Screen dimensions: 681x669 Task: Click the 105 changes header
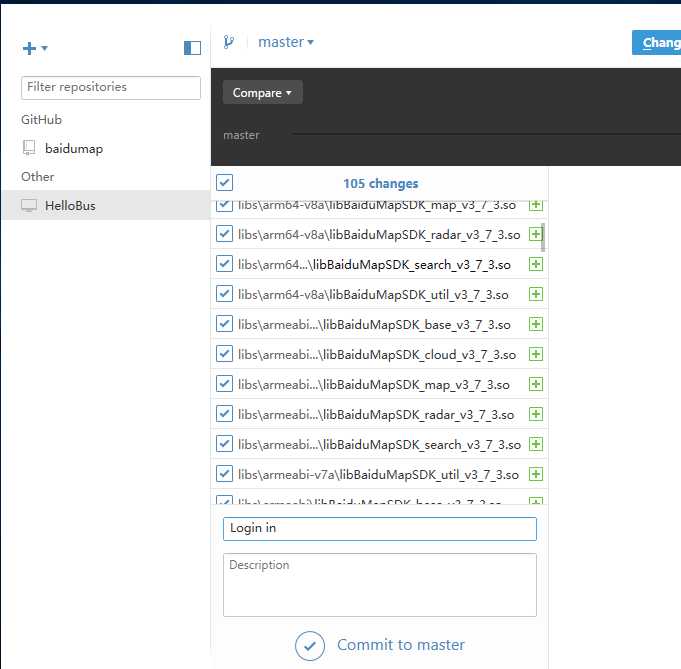point(380,183)
